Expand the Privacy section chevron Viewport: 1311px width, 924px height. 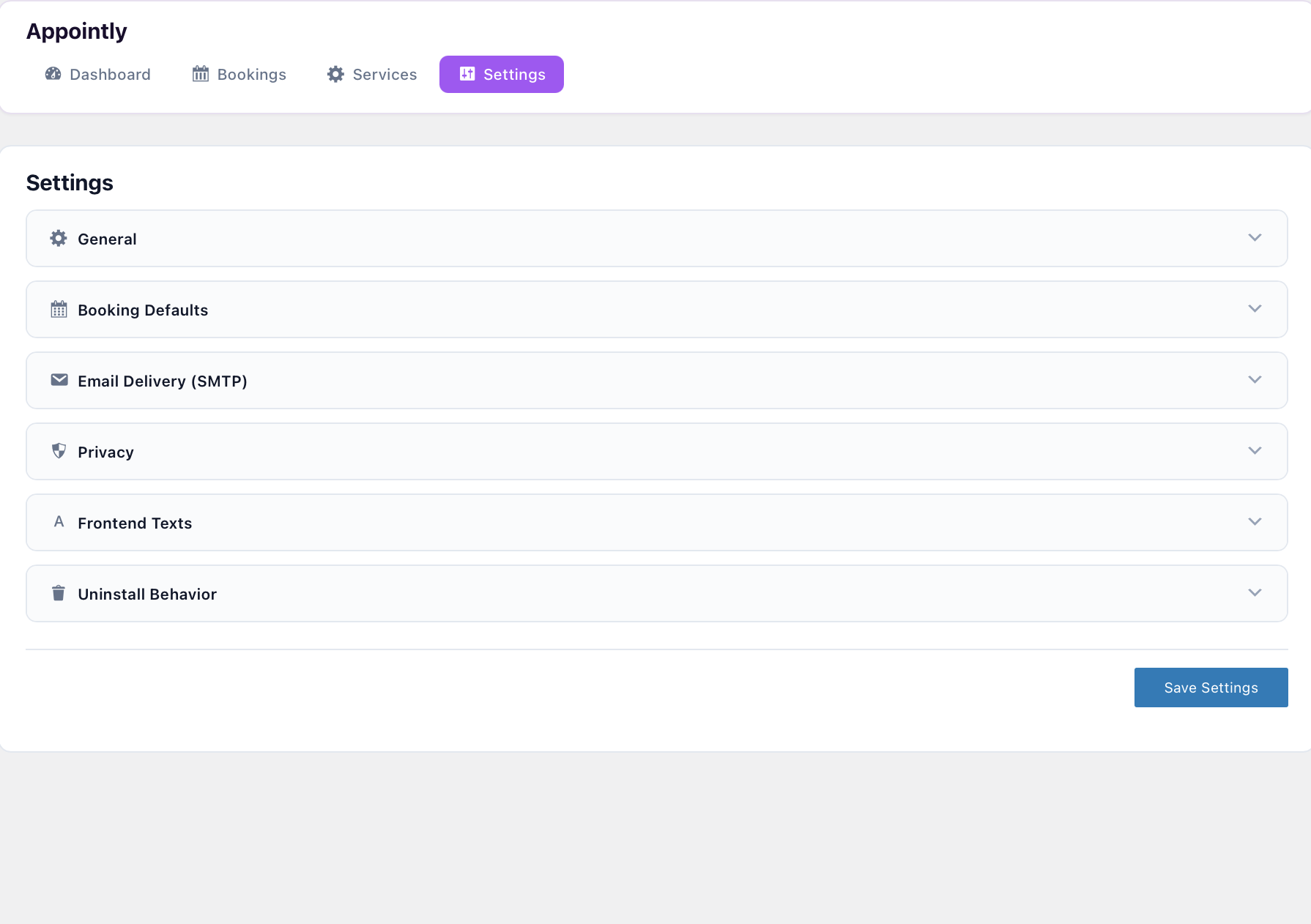[x=1255, y=451]
